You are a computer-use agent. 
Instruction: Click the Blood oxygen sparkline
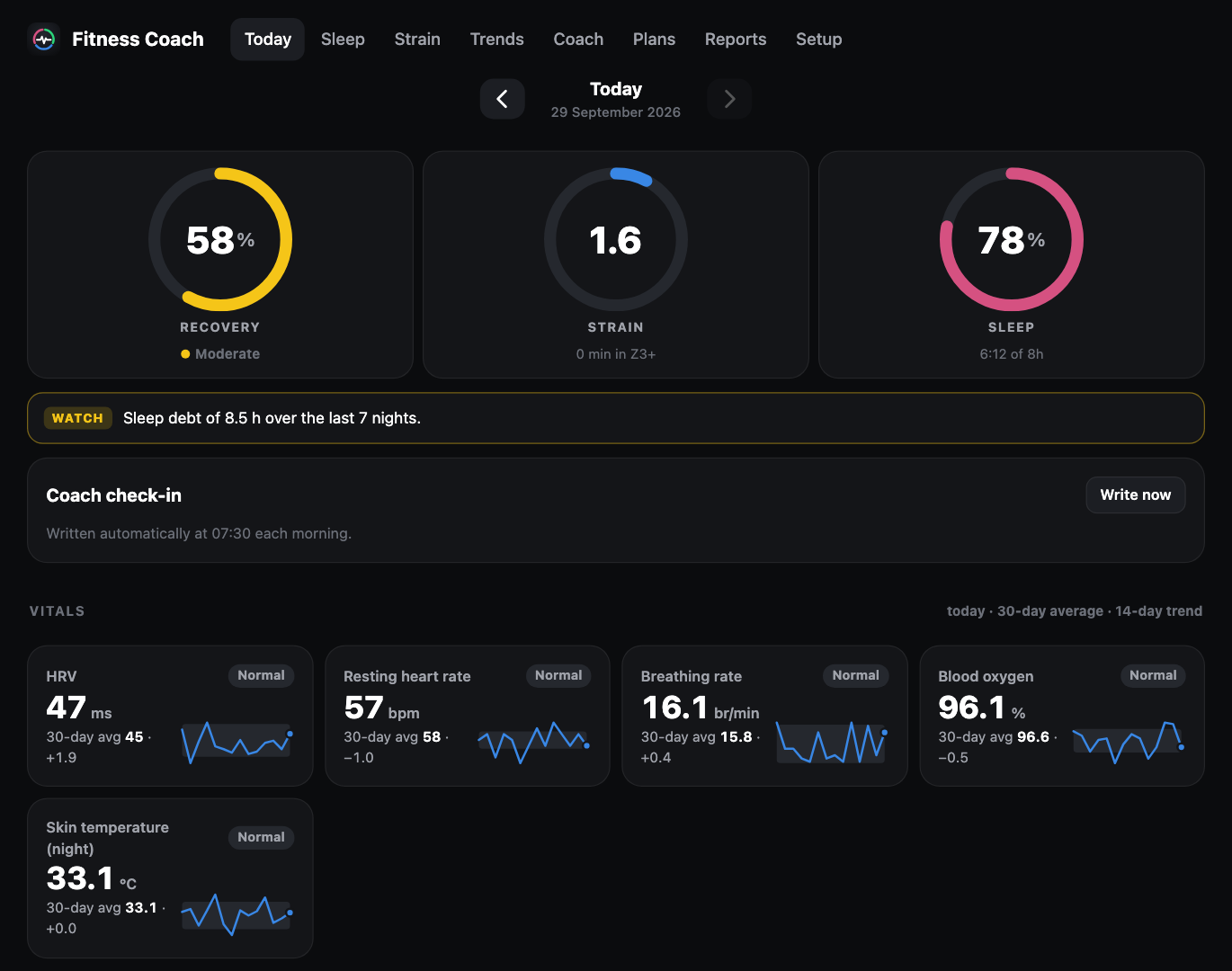pyautogui.click(x=1129, y=741)
